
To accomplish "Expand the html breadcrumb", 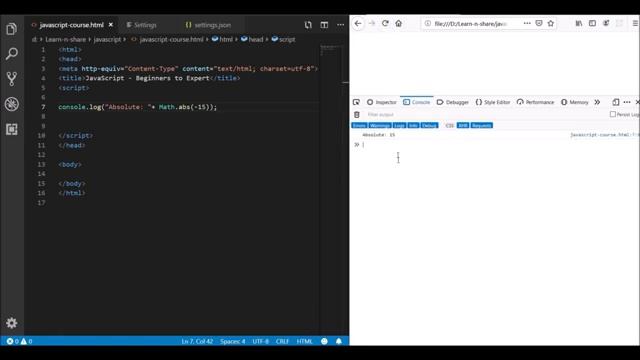I will click(222, 39).
